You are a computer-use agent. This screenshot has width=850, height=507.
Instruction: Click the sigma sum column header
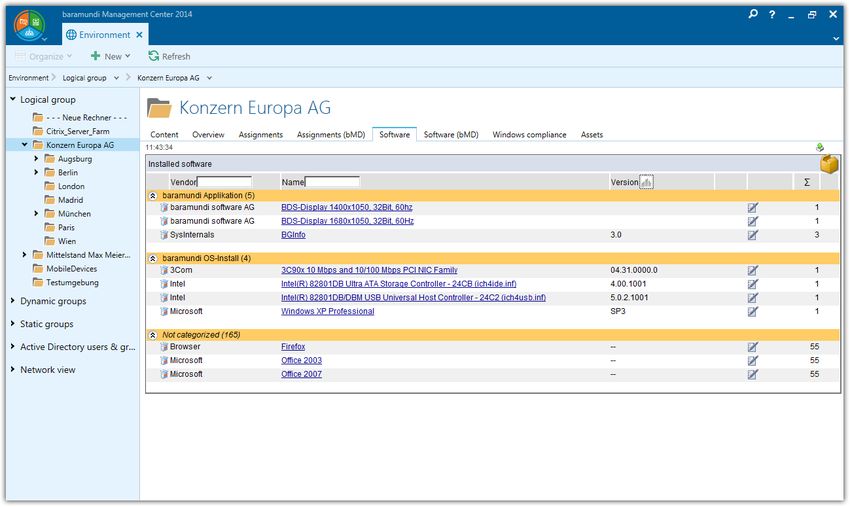tap(807, 182)
